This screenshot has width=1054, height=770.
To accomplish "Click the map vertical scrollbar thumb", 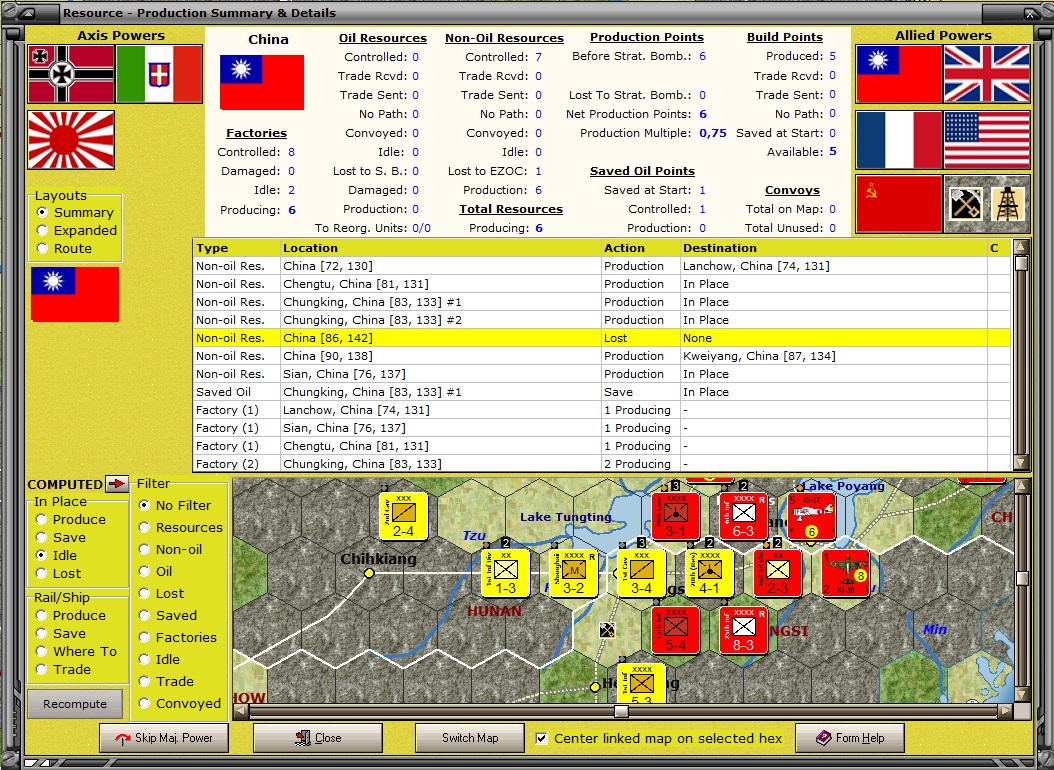I will tap(1022, 579).
